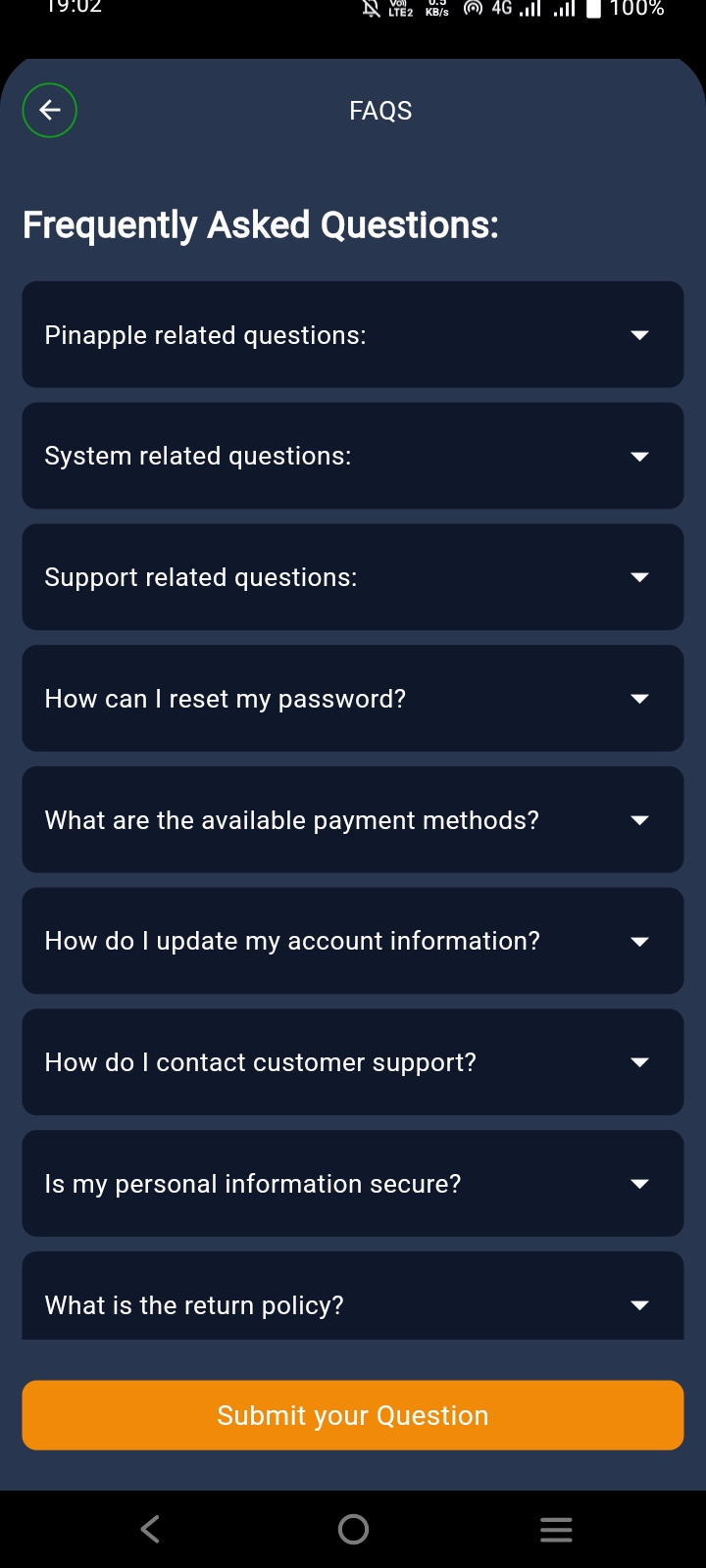This screenshot has height=1568, width=706.
Task: Tap "What is the return policy?" question text
Action: point(194,1305)
